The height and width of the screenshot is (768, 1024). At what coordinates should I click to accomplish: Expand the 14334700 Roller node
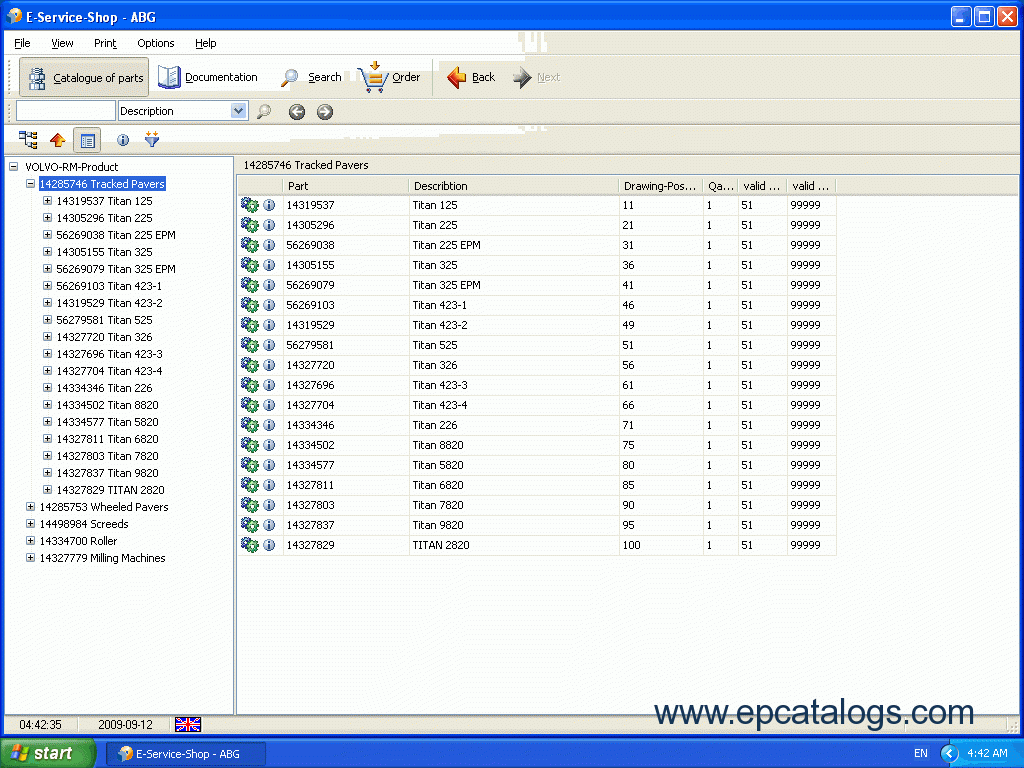(x=30, y=540)
